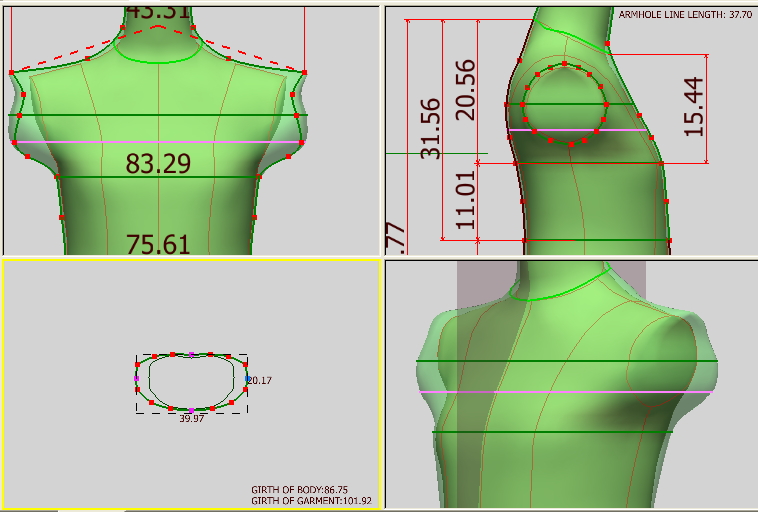Select the blue control point on the cross-section
This screenshot has height=512, width=758.
point(248,379)
